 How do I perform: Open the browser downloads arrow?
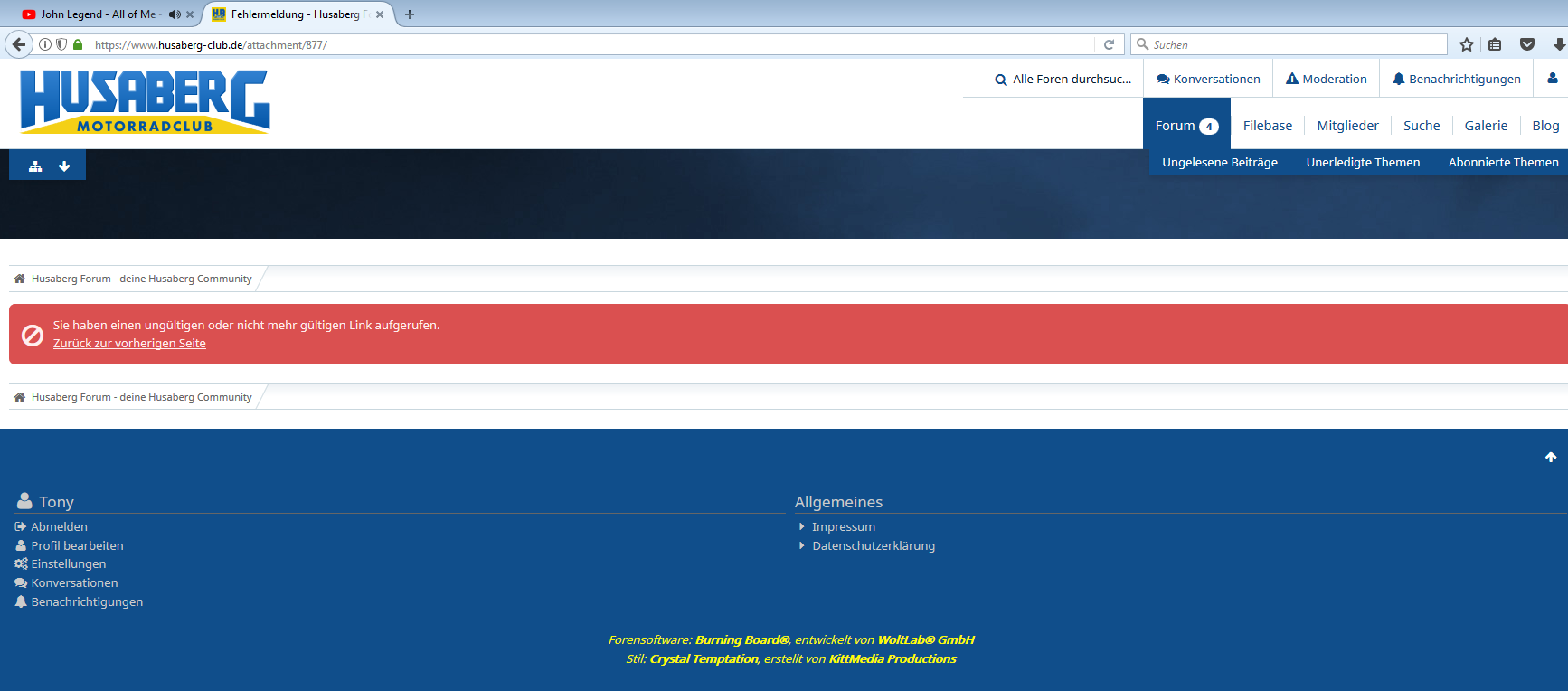click(1559, 44)
